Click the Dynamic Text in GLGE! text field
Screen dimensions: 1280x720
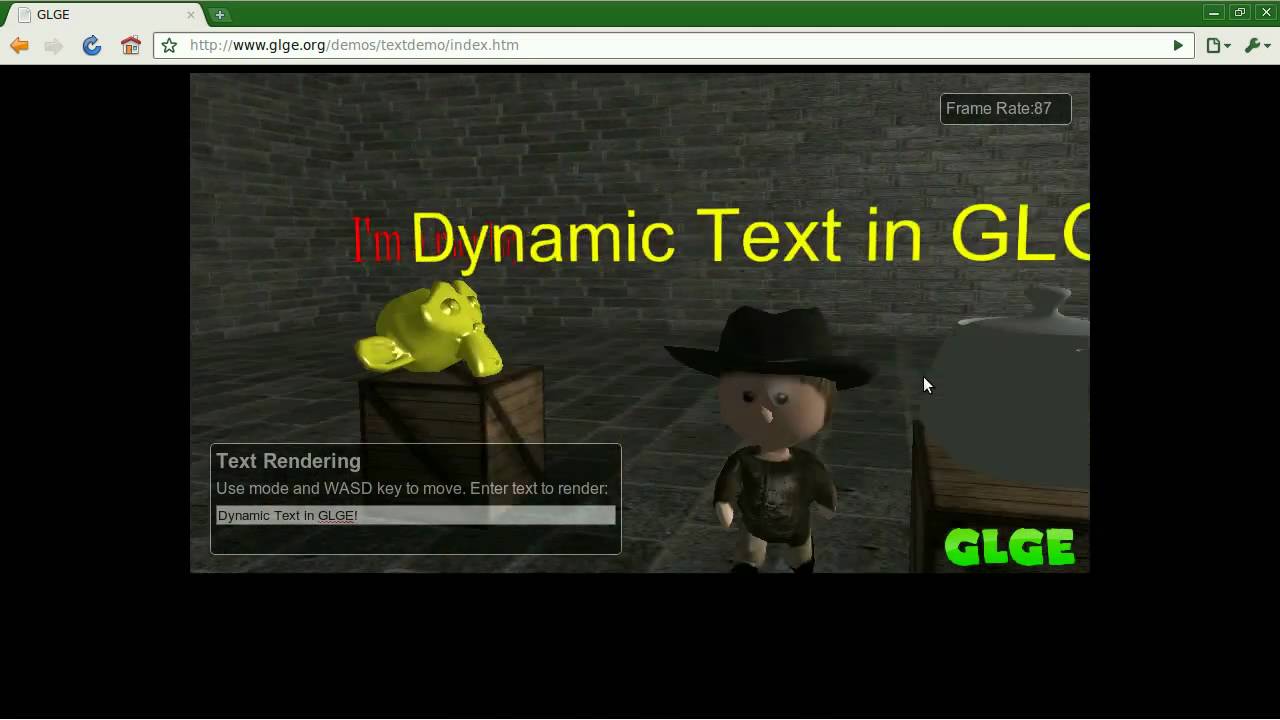pos(416,515)
